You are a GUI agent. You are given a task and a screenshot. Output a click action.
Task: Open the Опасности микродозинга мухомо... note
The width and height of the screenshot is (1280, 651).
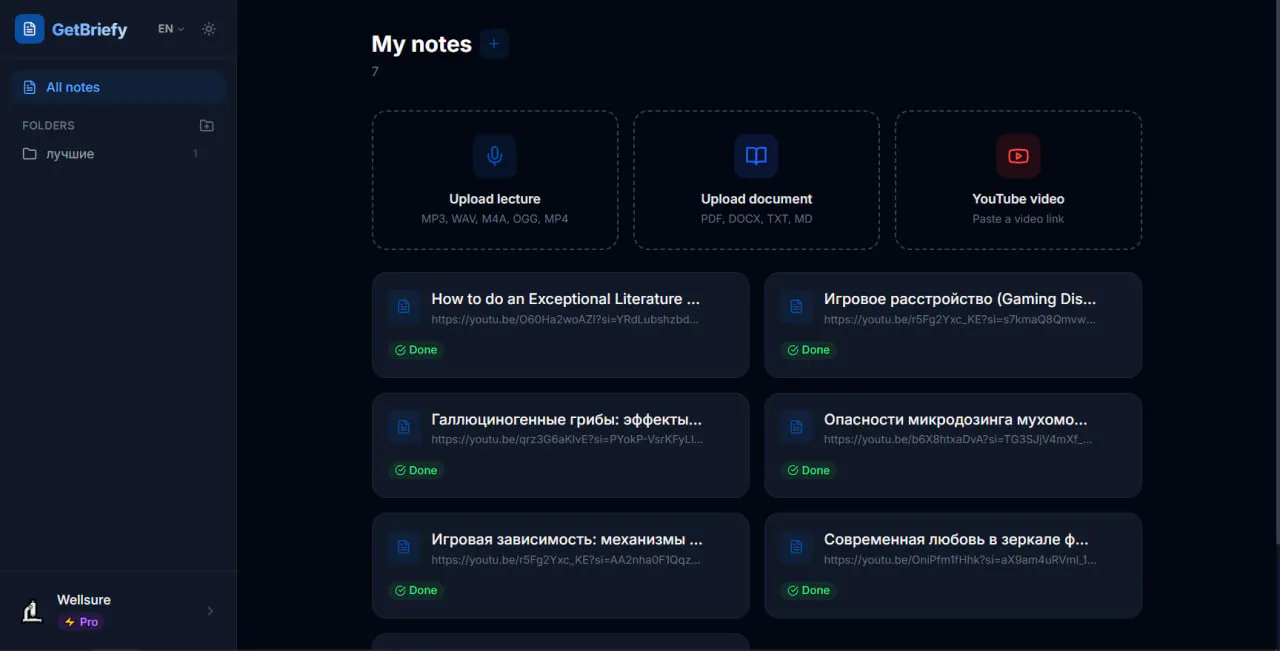(x=953, y=445)
